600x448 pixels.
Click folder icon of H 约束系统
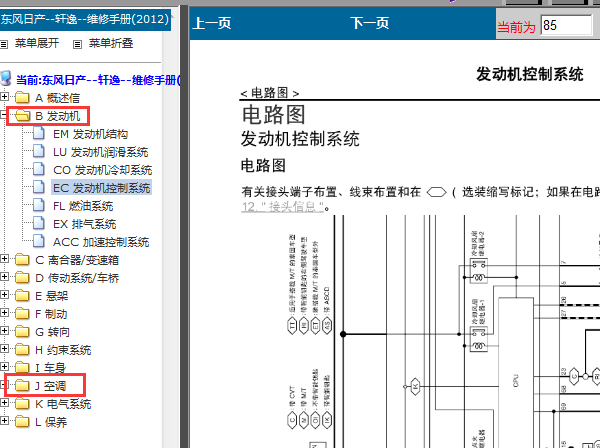click(x=22, y=350)
